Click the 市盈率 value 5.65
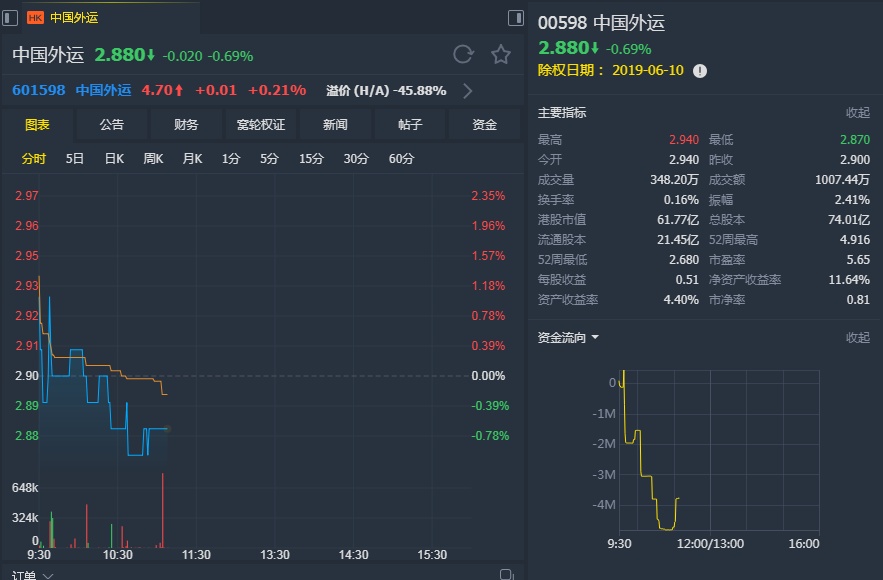Viewport: 883px width, 580px height. tap(858, 260)
